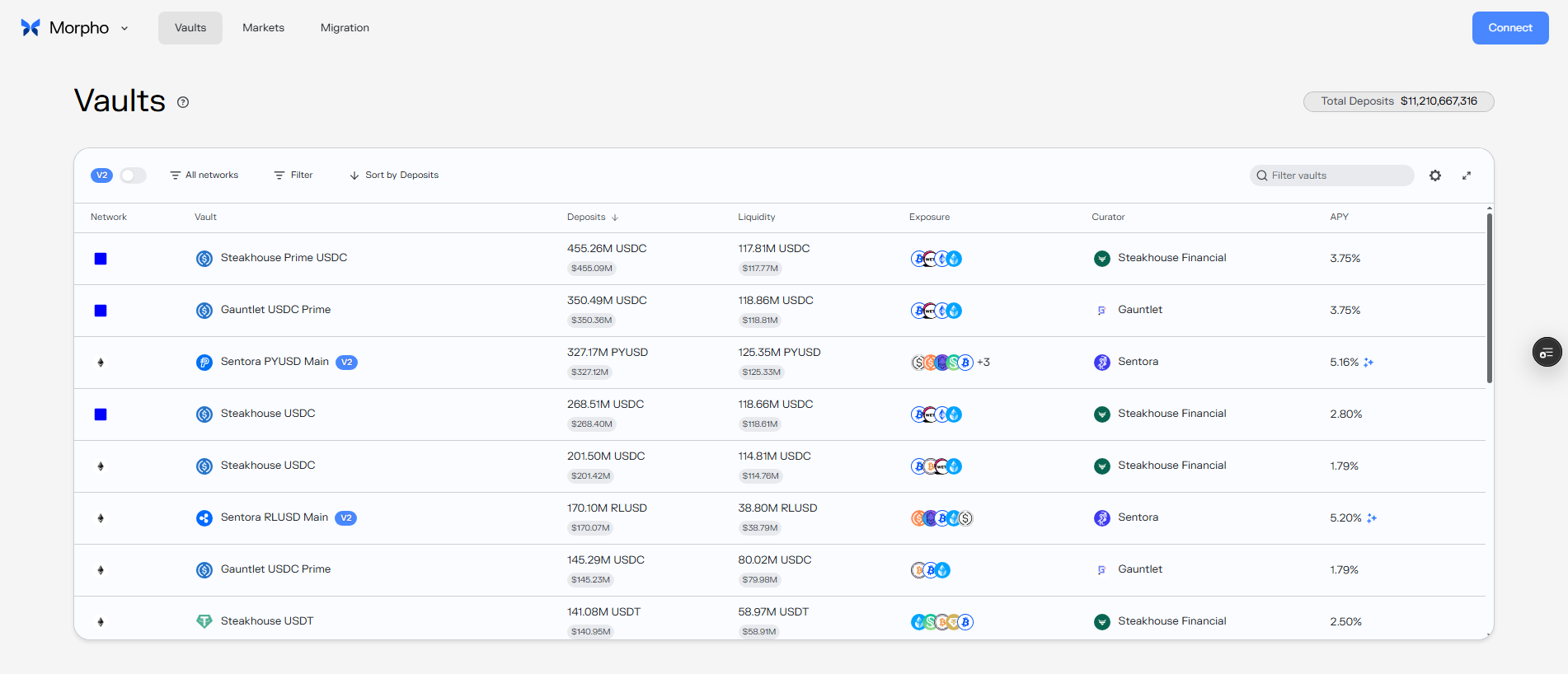Viewport: 1568px width, 674px height.
Task: Click the exposure icons for Steakhouse USDT
Action: click(942, 622)
